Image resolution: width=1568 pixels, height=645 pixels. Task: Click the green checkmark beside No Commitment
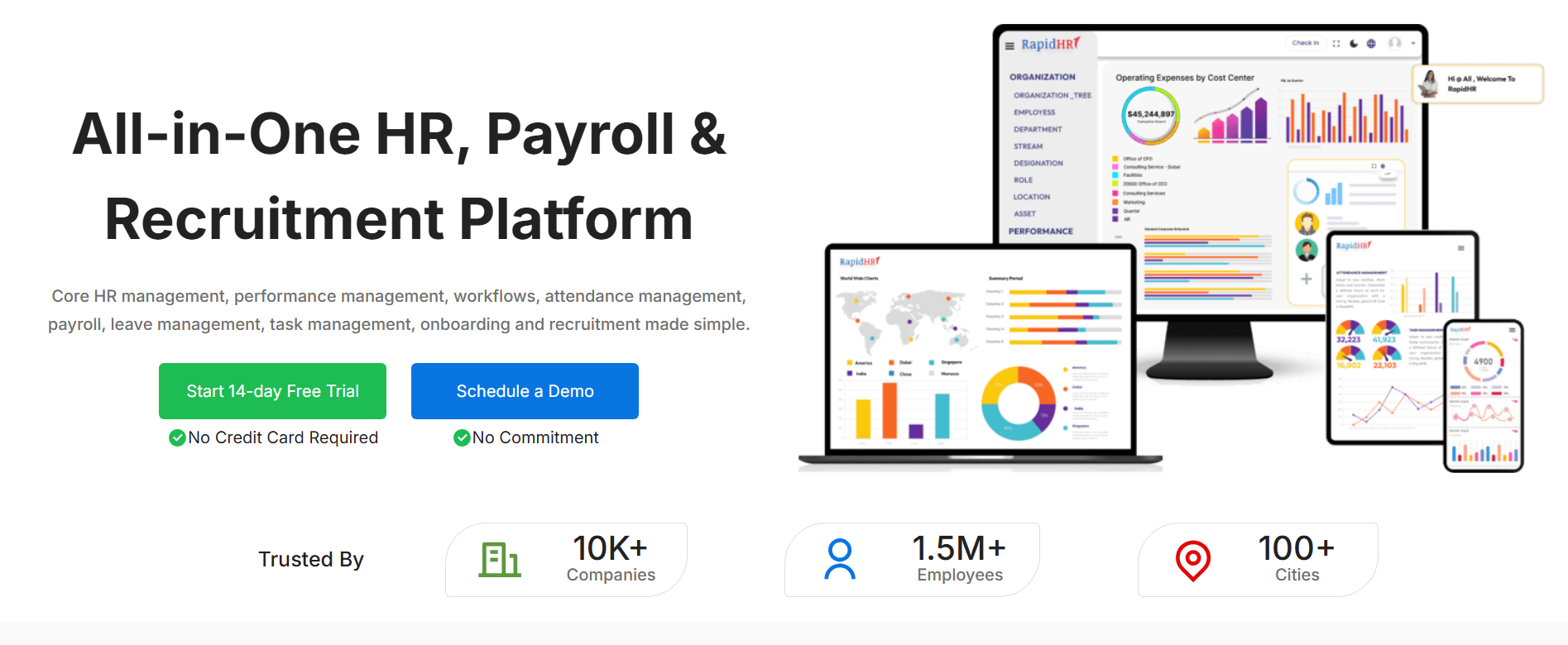(x=462, y=437)
